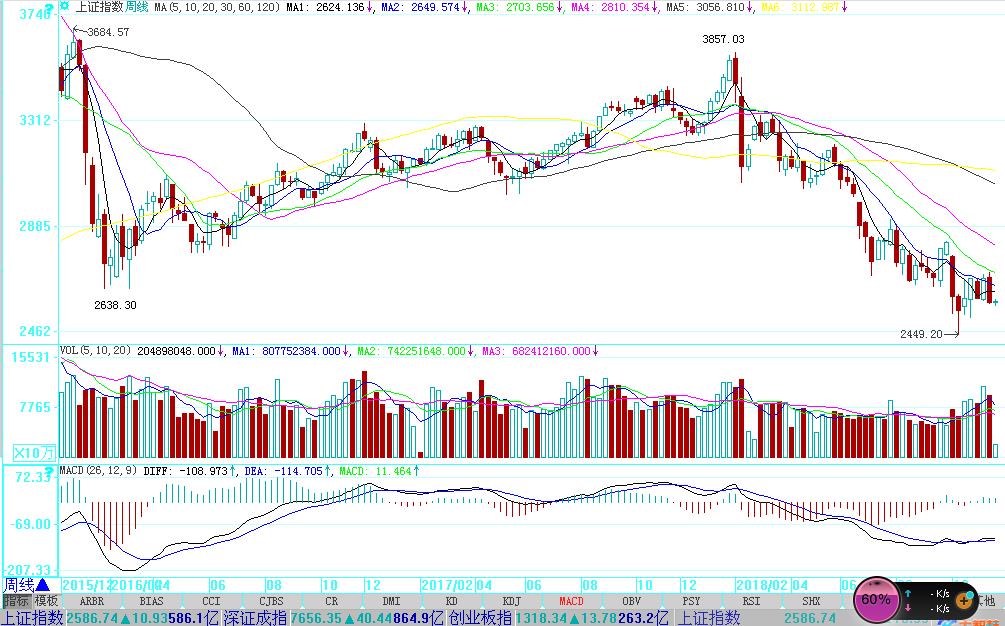Open help question mark on MACD panel
Screen dimensions: 1005x626
(47, 470)
